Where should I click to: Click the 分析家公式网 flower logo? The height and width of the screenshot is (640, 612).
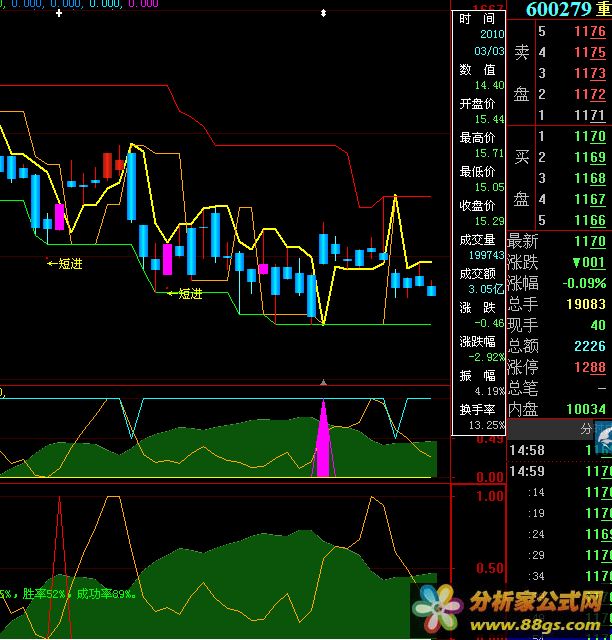[x=436, y=607]
